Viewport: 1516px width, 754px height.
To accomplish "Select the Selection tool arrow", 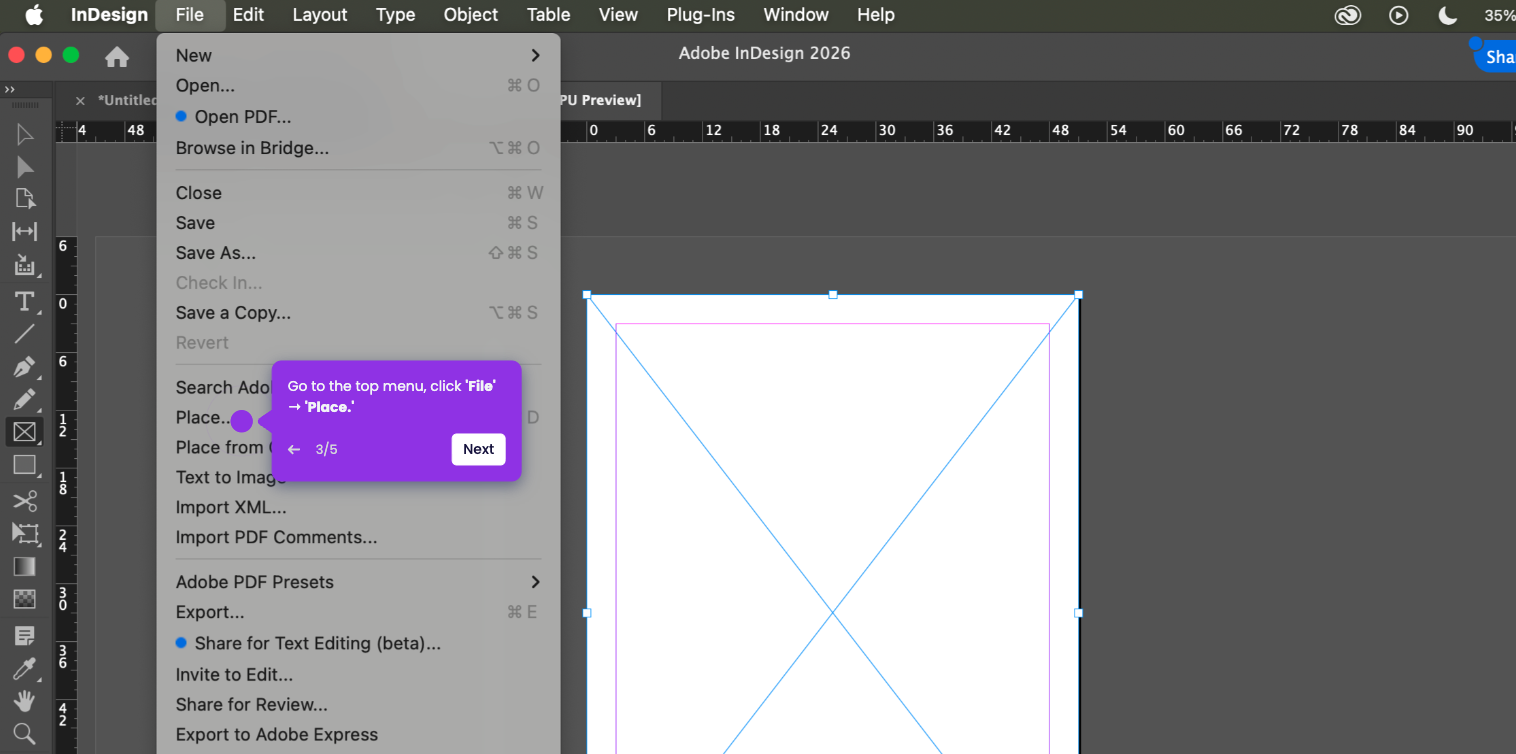I will 25,135.
